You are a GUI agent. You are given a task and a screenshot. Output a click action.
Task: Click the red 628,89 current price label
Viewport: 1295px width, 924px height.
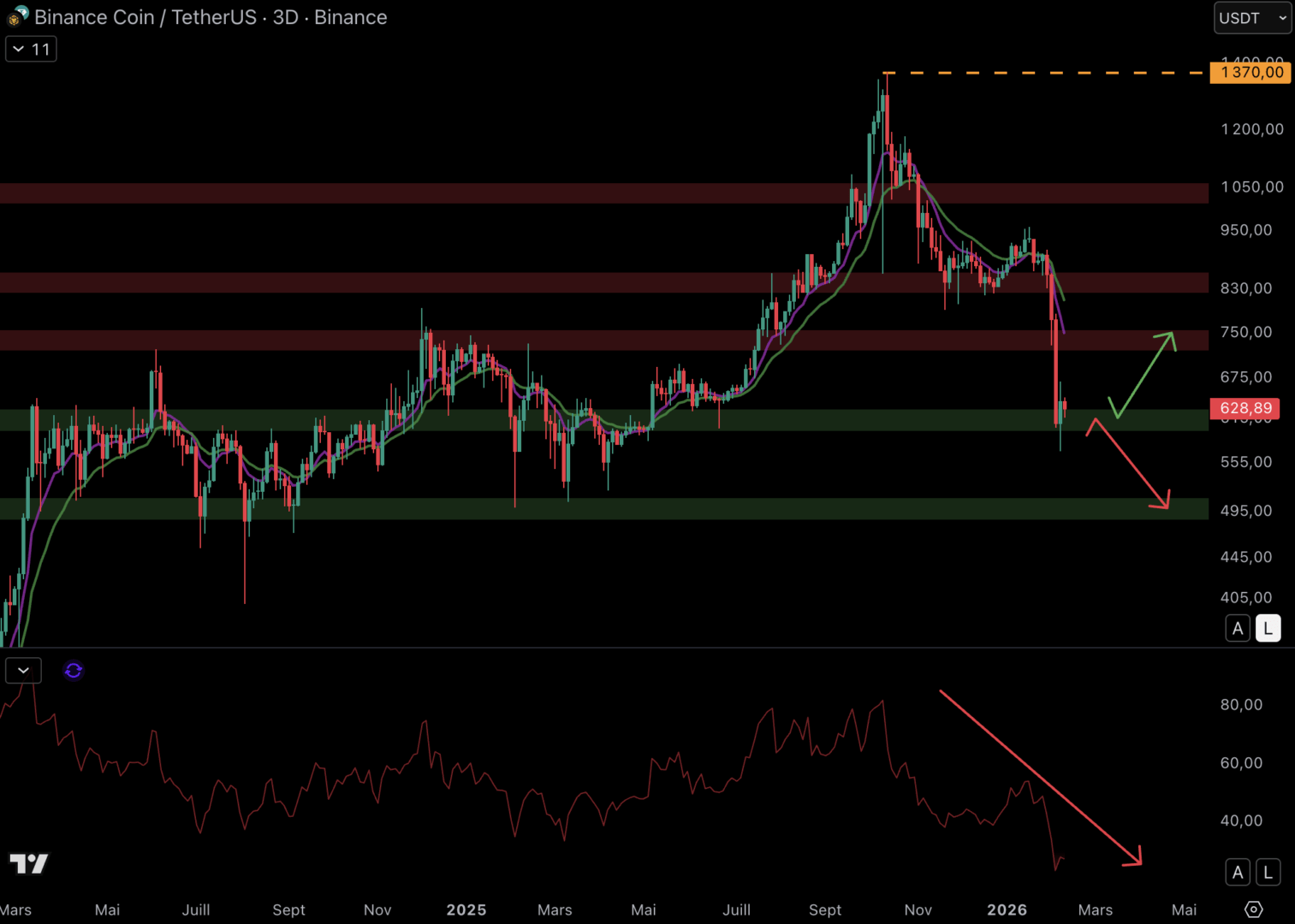(1245, 409)
